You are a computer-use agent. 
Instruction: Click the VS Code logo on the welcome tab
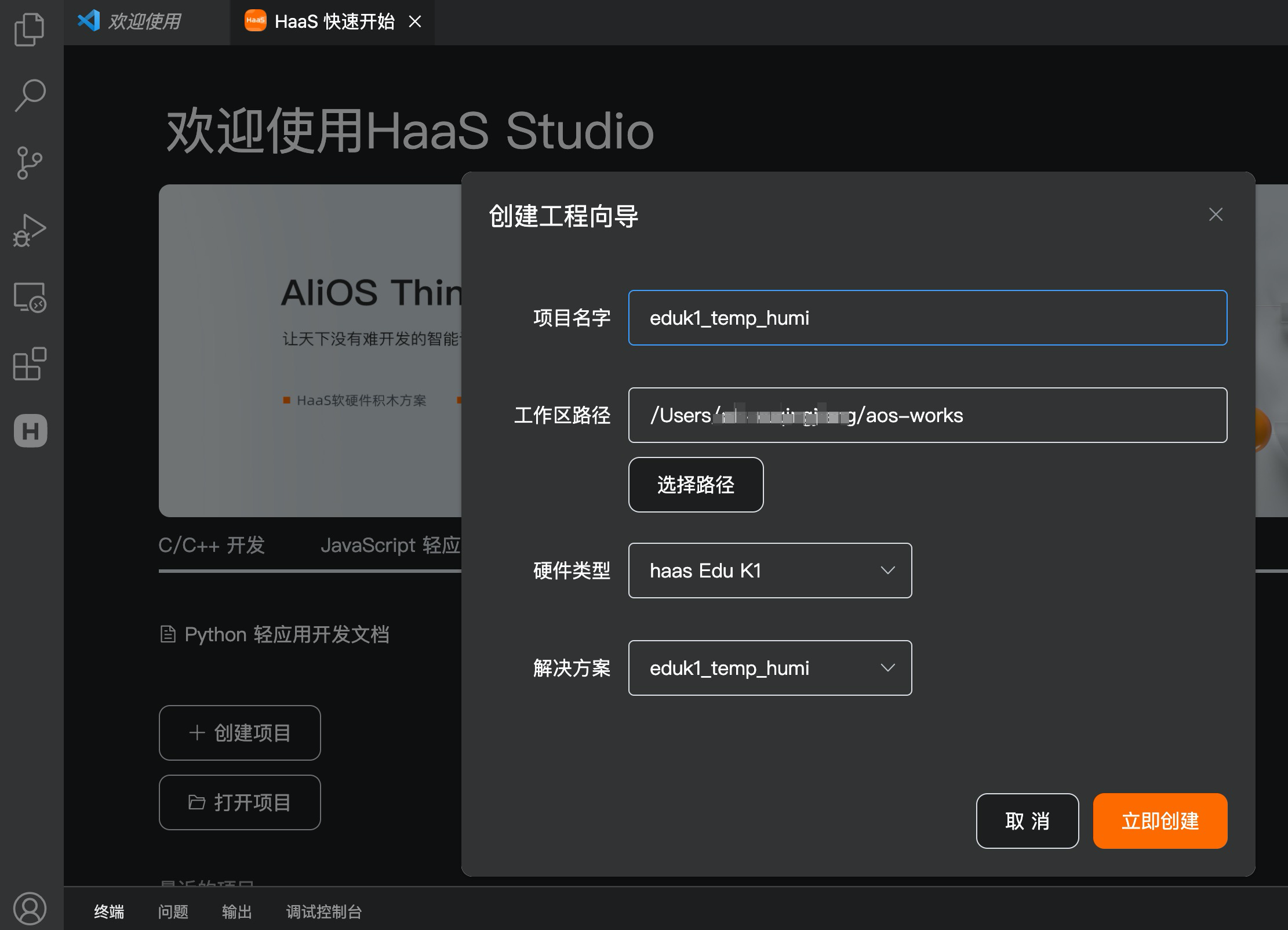[x=88, y=21]
